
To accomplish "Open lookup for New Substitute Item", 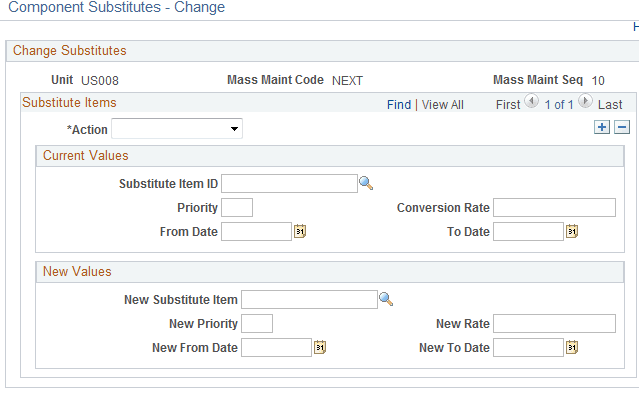I will tap(386, 299).
